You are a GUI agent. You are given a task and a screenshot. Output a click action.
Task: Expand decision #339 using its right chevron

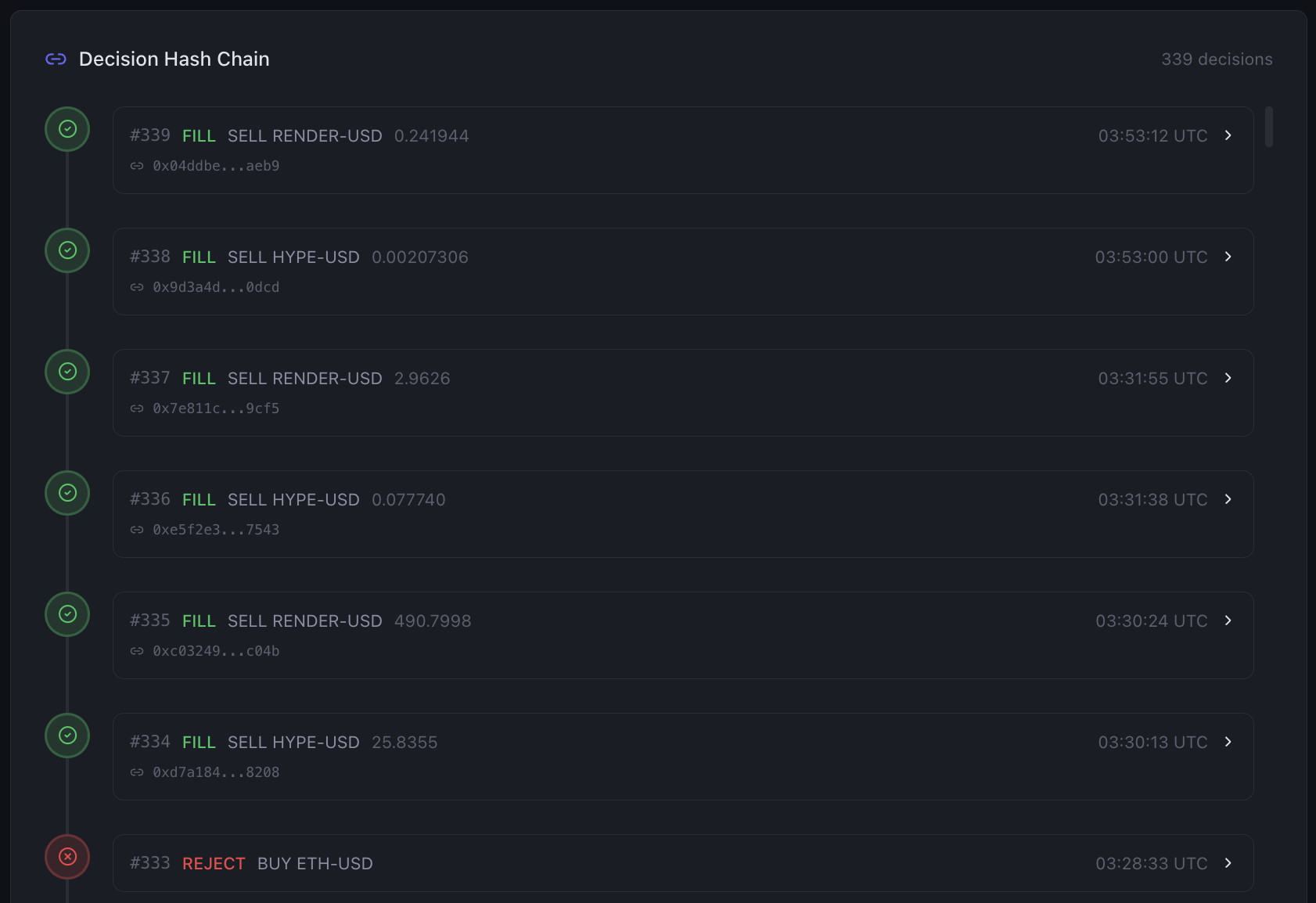coord(1228,135)
